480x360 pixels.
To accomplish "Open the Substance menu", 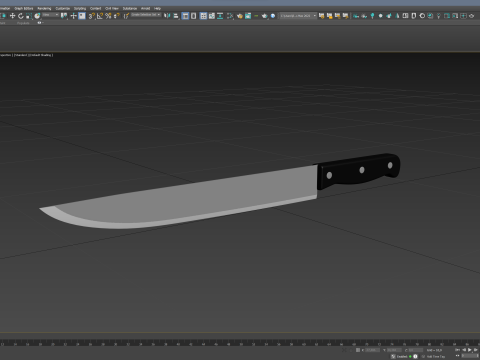I will (130, 8).
